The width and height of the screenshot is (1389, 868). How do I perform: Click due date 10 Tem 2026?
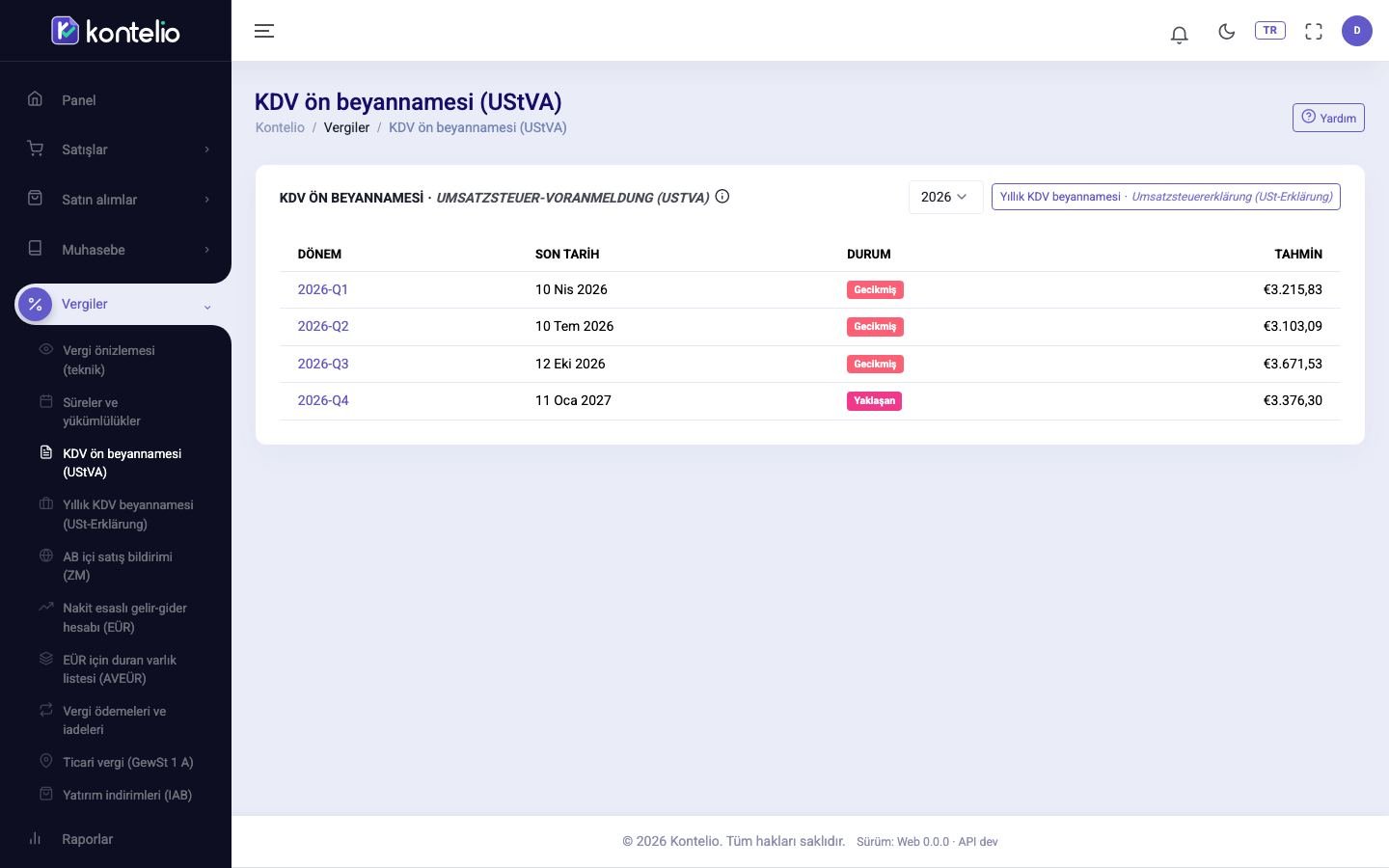[575, 326]
